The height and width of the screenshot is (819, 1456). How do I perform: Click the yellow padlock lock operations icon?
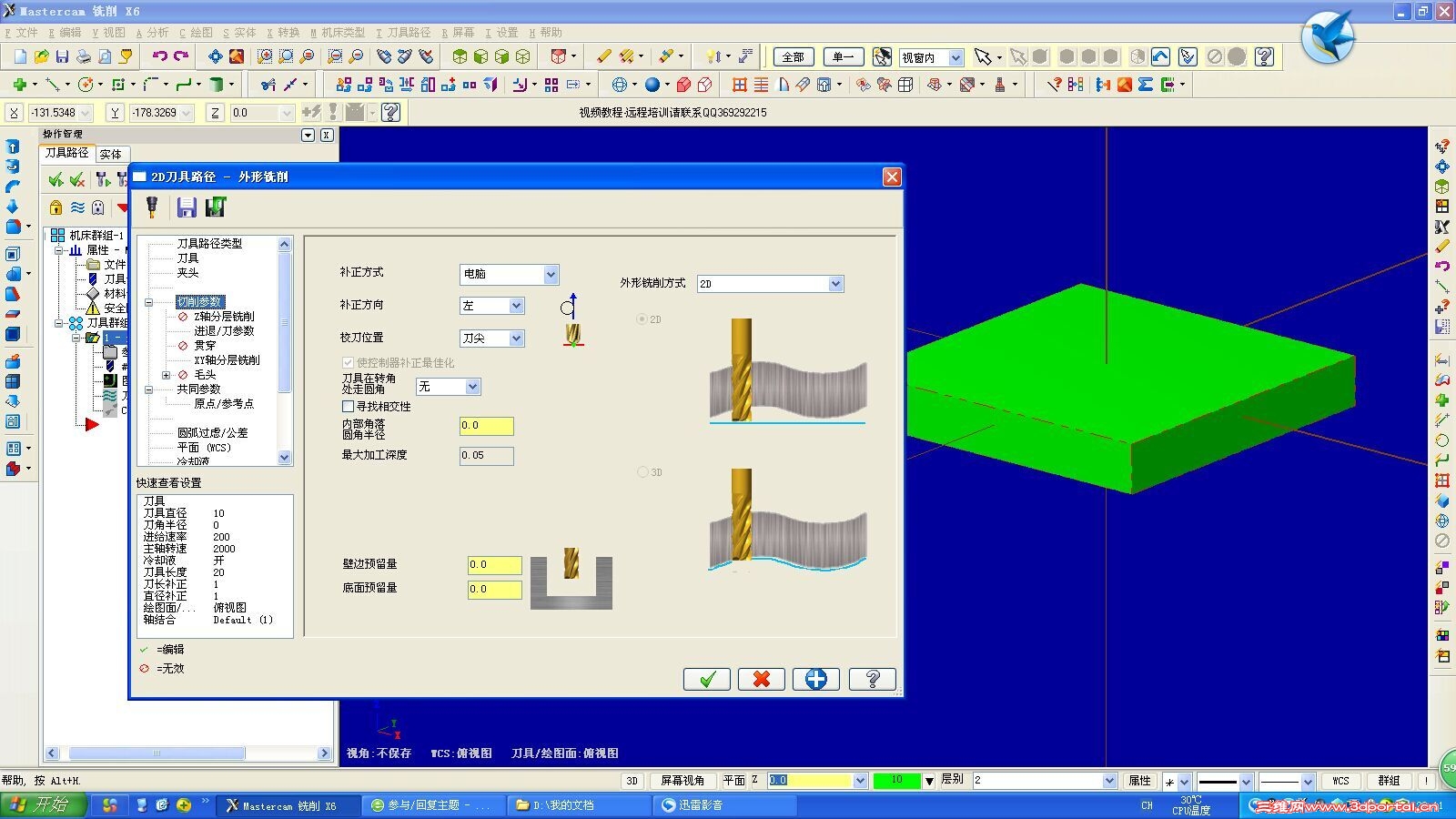[x=56, y=207]
